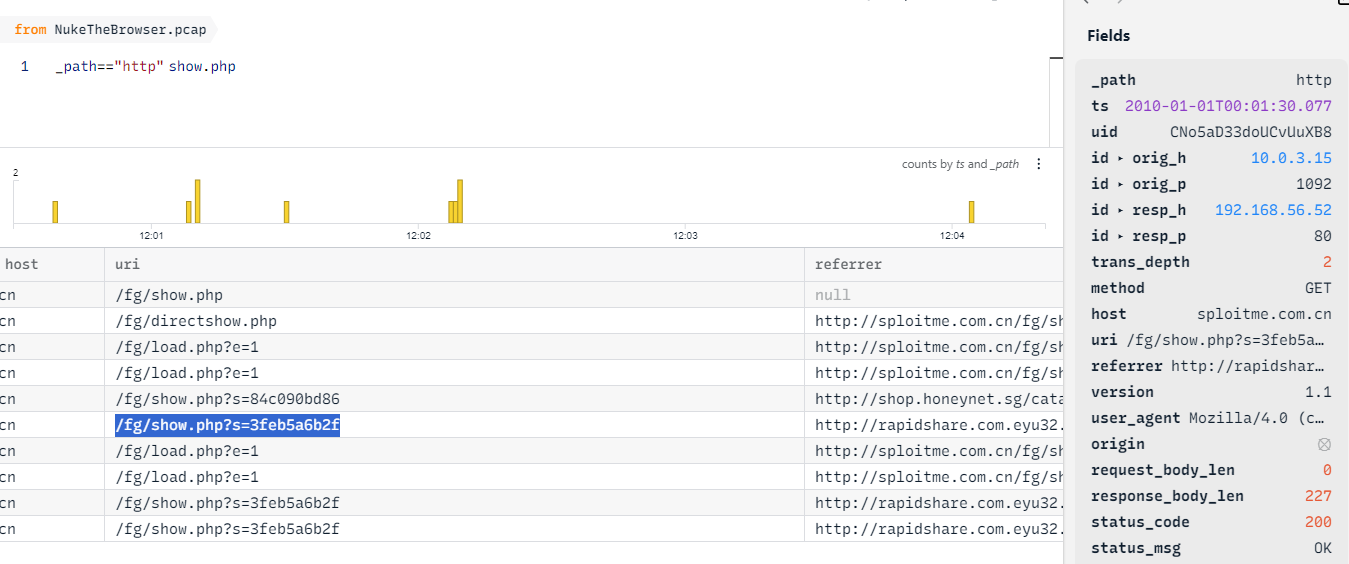Click the 10.0.3.15 orig_h value
Image resolution: width=1349 pixels, height=564 pixels.
[1291, 158]
